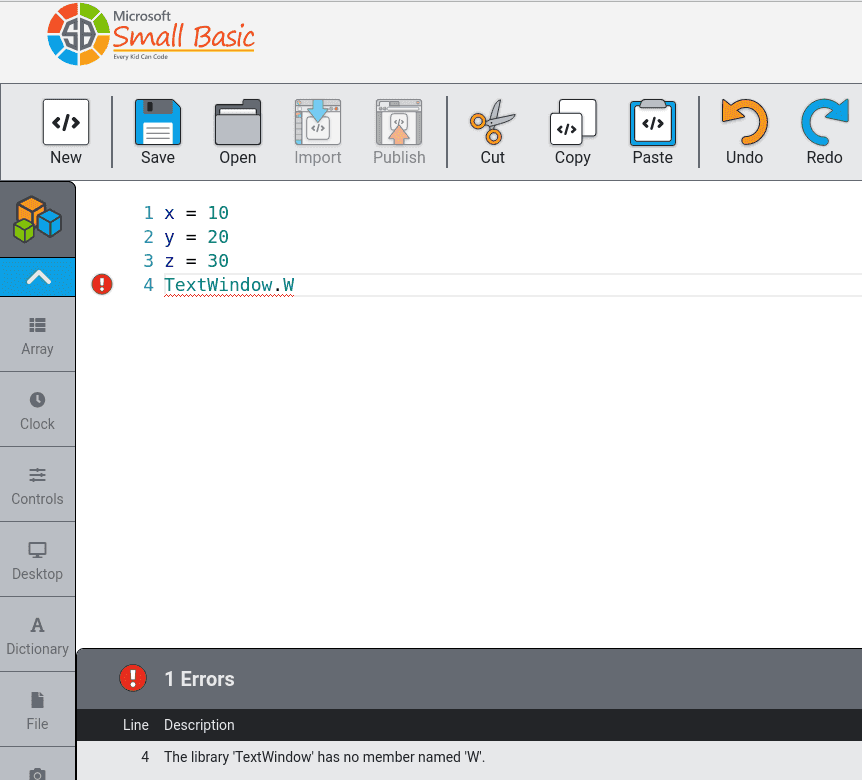Open the Clock library item

(x=37, y=410)
